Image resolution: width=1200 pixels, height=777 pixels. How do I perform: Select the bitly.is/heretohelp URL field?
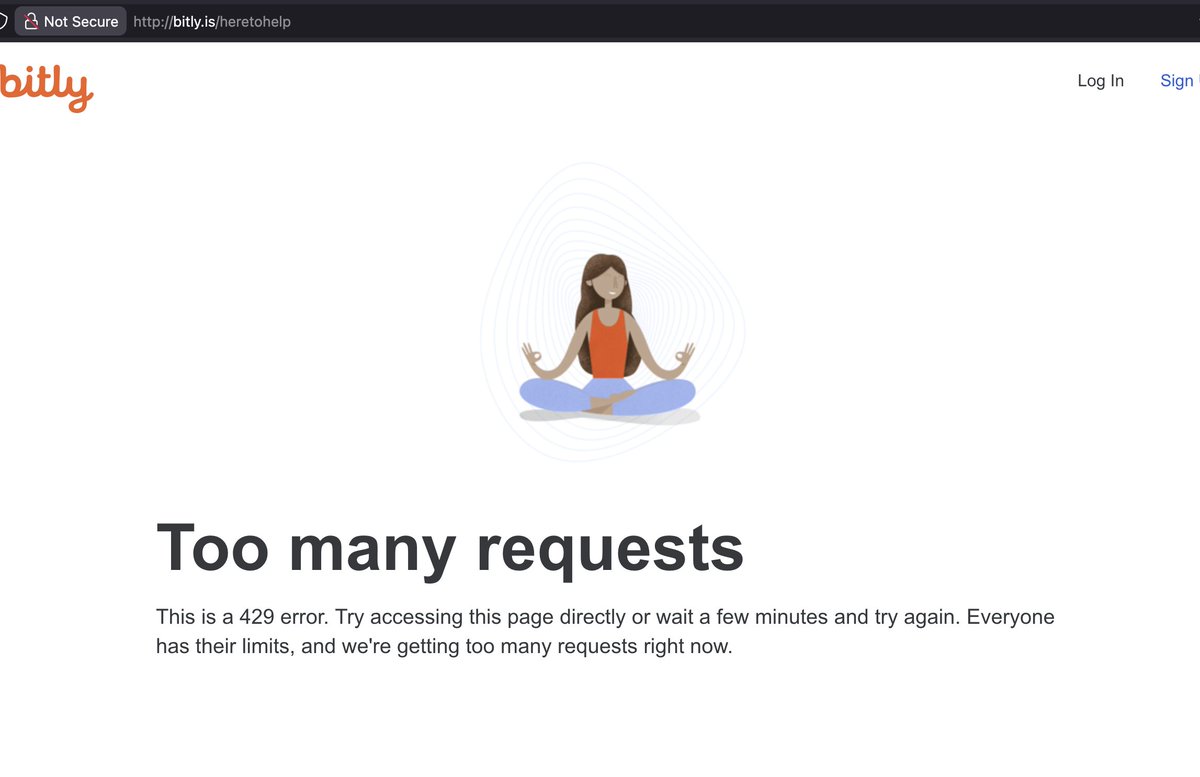coord(212,21)
